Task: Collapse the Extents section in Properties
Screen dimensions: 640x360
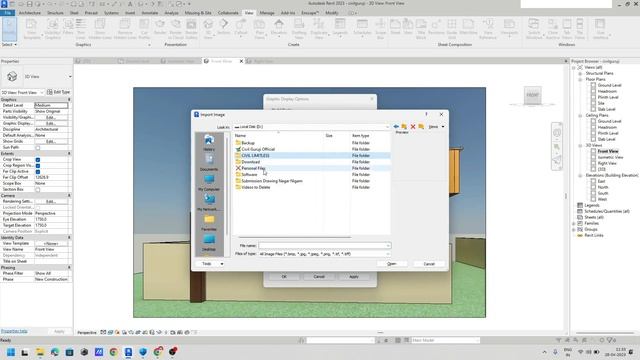Action: pyautogui.click(x=69, y=153)
